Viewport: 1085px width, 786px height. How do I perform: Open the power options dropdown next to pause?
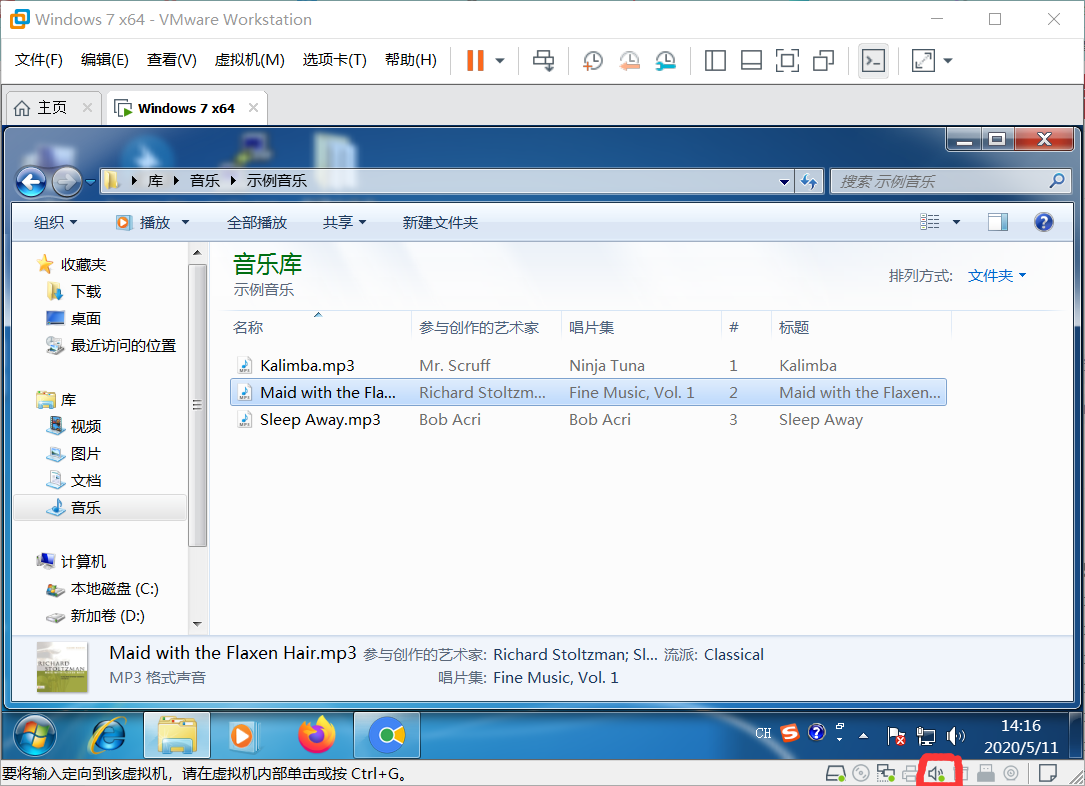pos(500,61)
